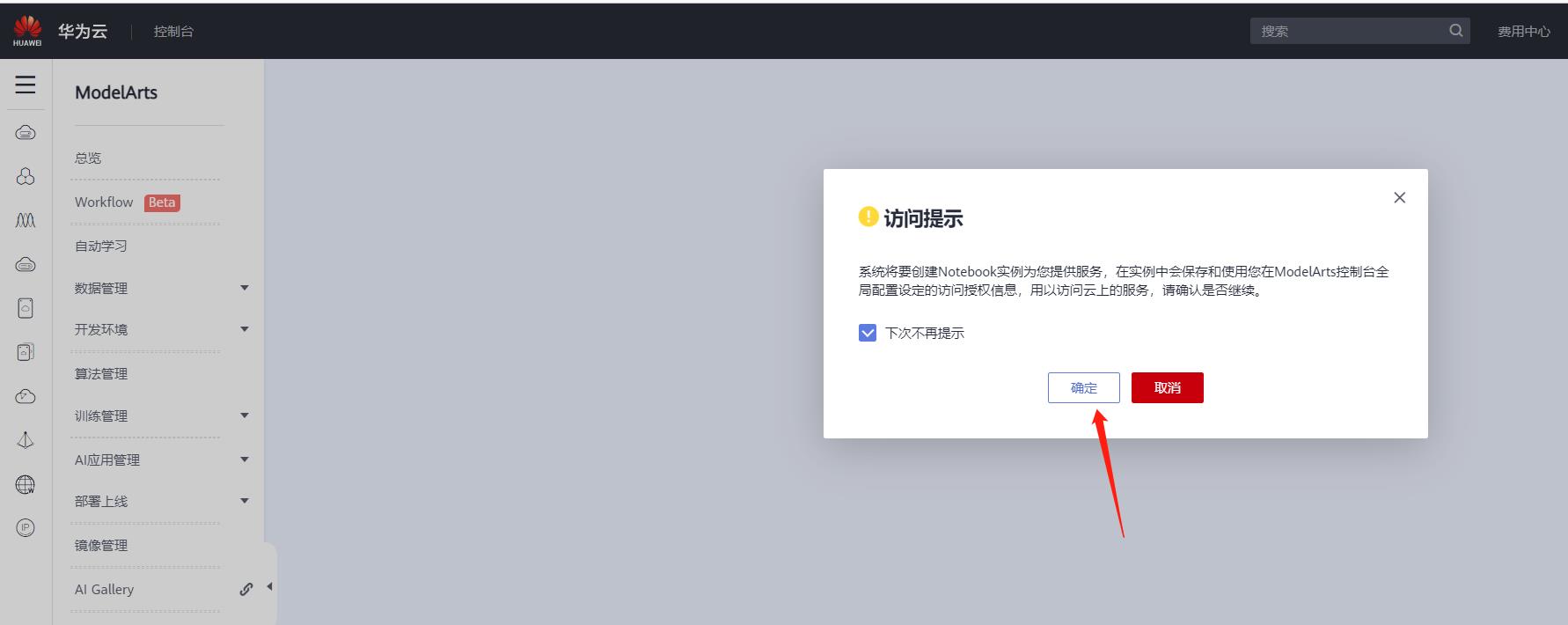The image size is (1568, 625).
Task: Click the link icon next to AI Gallery
Action: [x=246, y=589]
